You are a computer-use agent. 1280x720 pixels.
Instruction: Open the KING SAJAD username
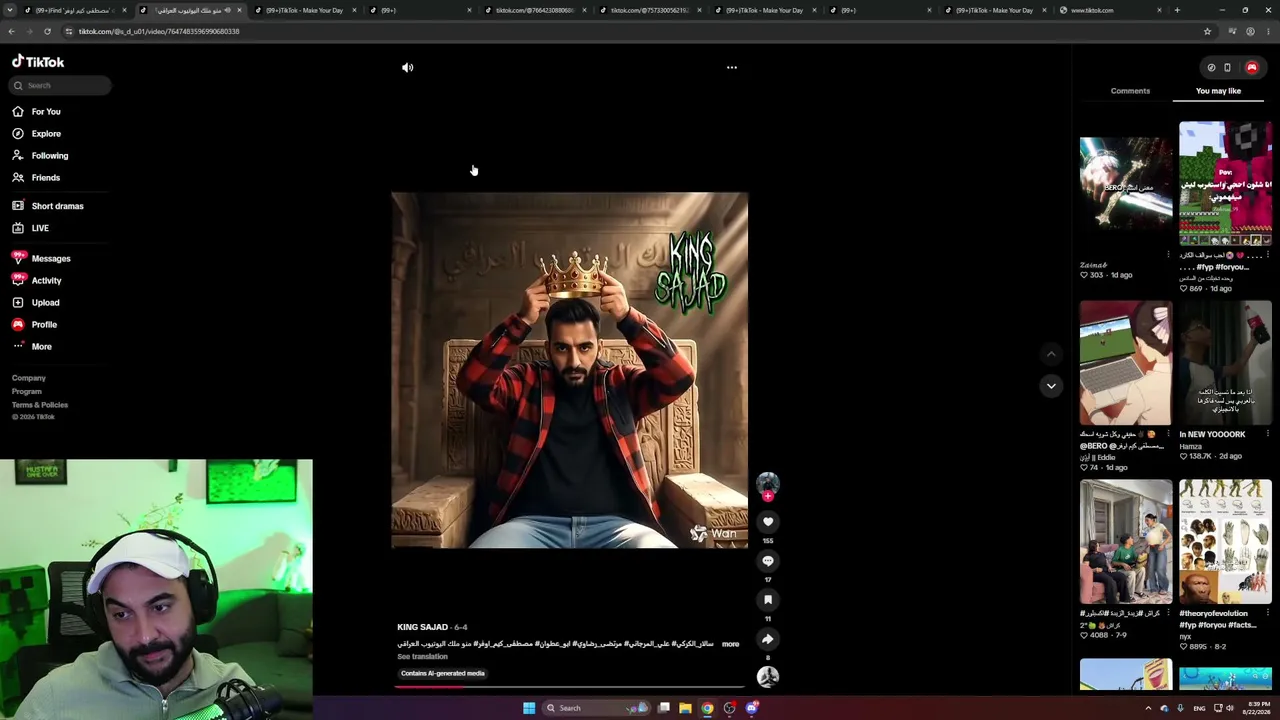coord(422,627)
